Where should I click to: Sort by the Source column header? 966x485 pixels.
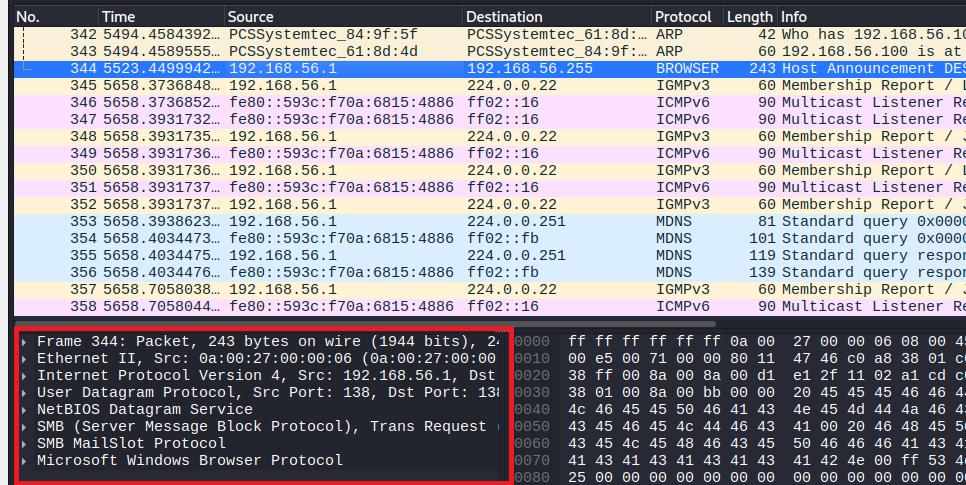[343, 17]
